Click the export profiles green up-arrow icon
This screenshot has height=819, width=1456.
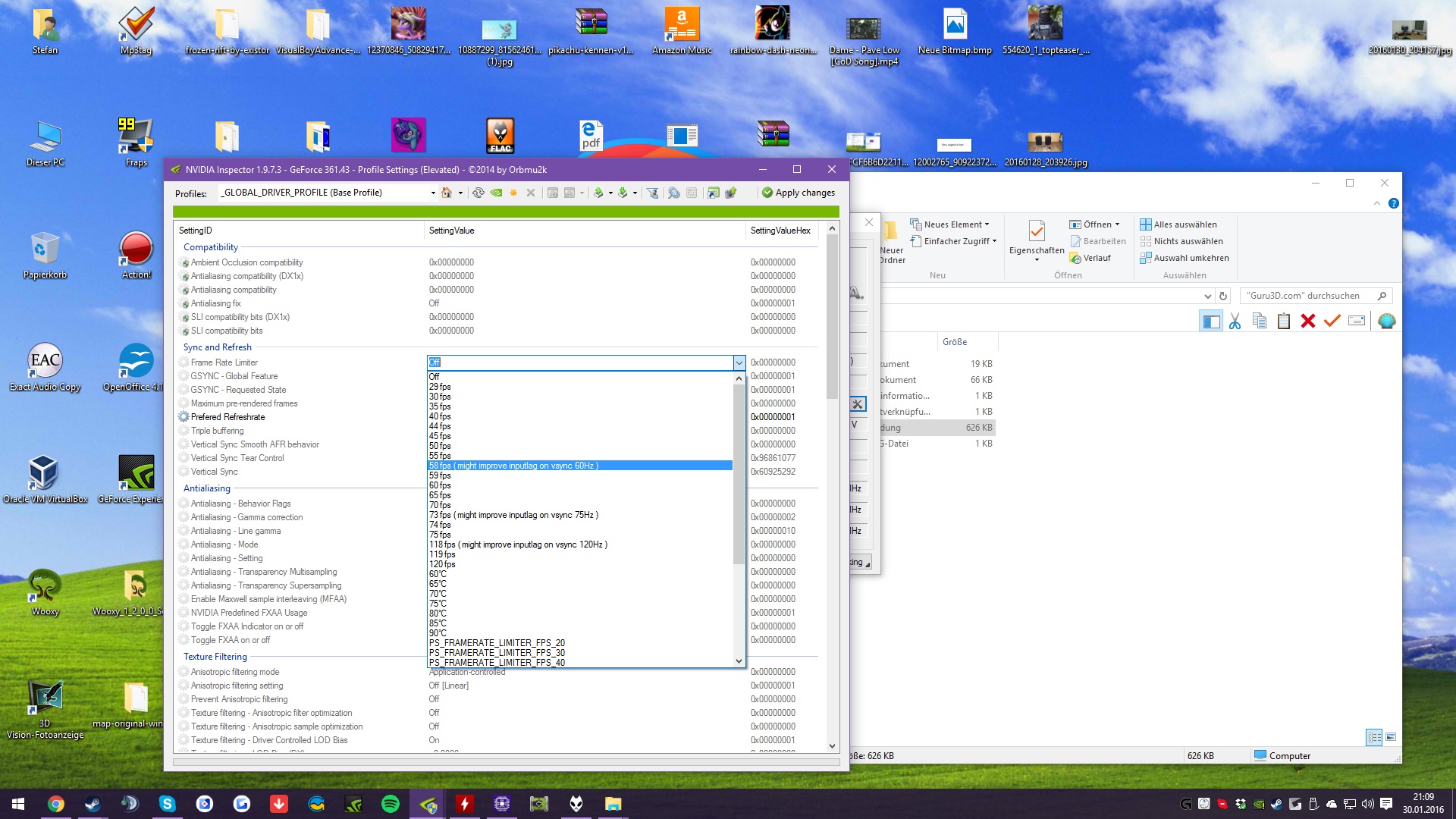tap(598, 193)
